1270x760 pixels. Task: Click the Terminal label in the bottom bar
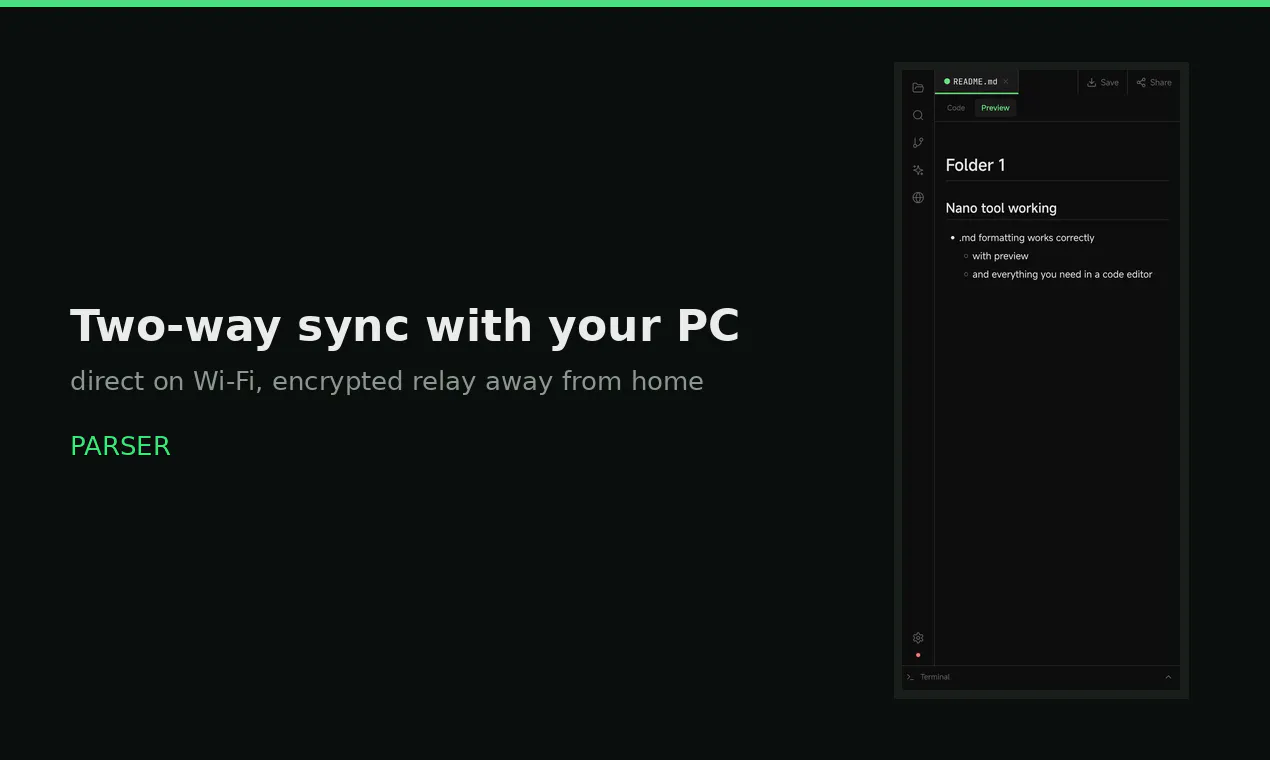point(935,677)
